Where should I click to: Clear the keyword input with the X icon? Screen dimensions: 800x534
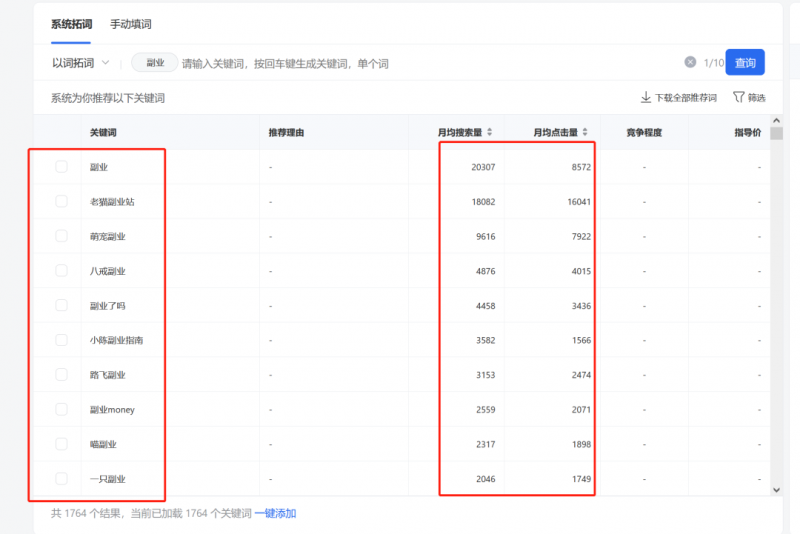click(690, 62)
